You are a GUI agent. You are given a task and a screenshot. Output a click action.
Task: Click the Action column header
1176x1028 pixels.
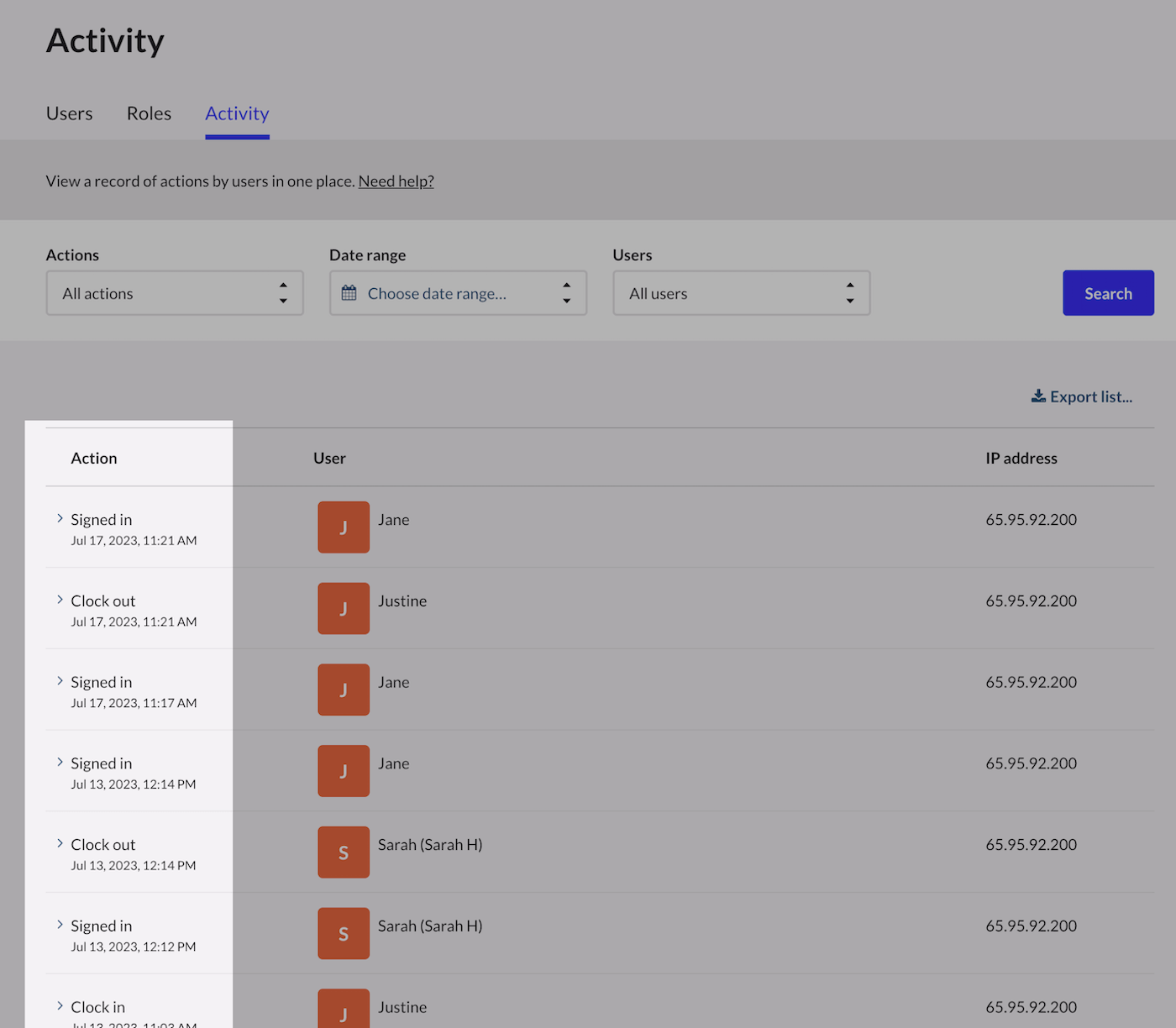(93, 459)
